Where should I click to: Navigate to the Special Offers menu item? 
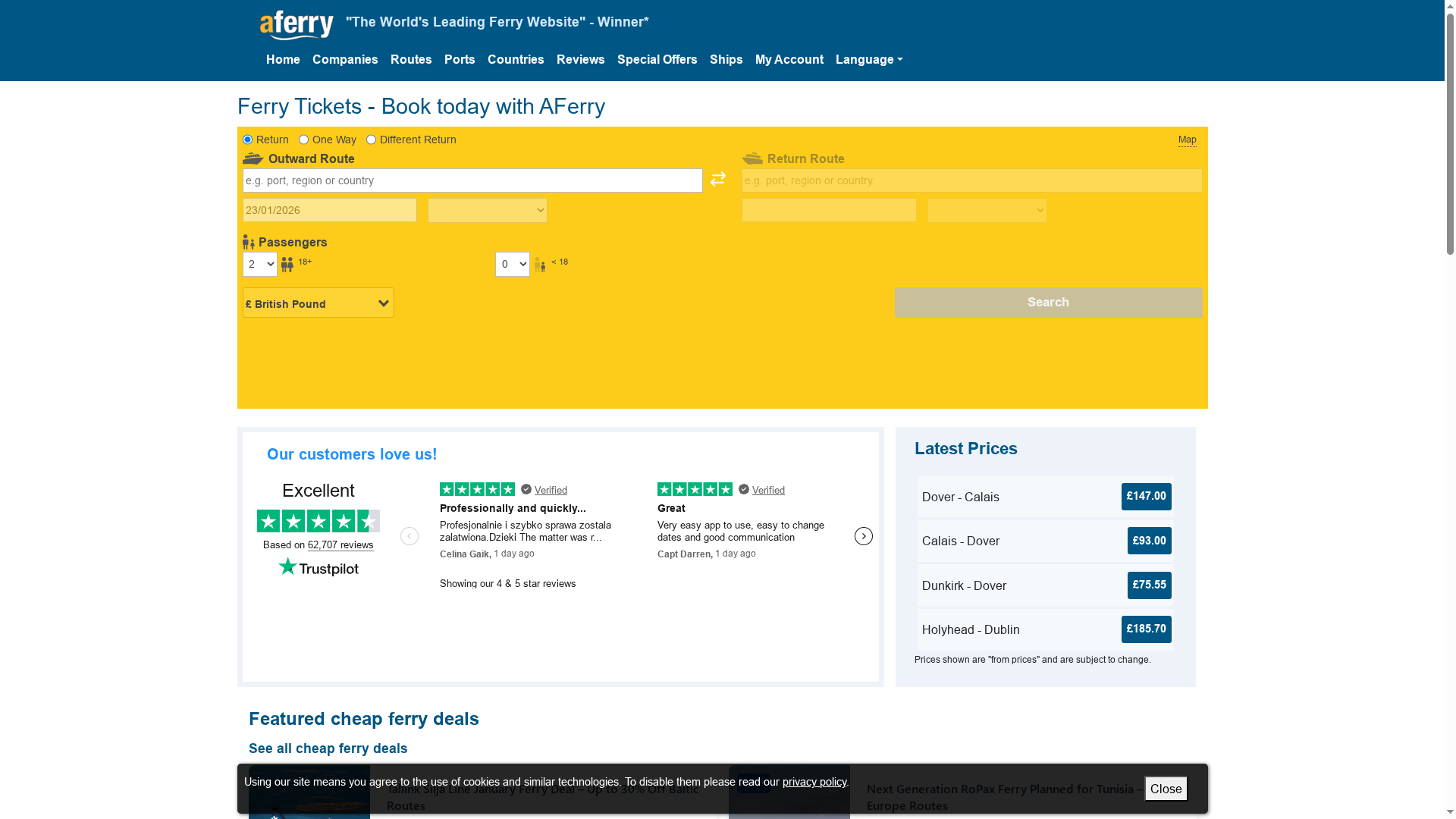coord(657,59)
